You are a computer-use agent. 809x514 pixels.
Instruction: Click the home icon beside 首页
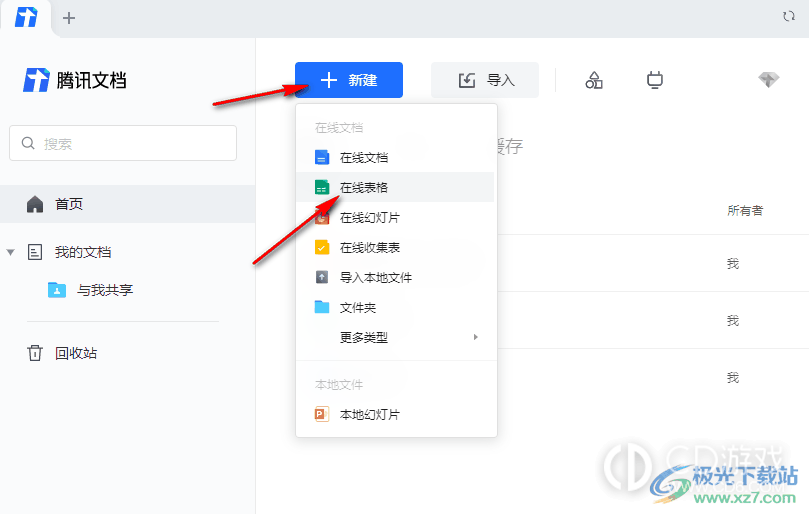click(x=35, y=204)
